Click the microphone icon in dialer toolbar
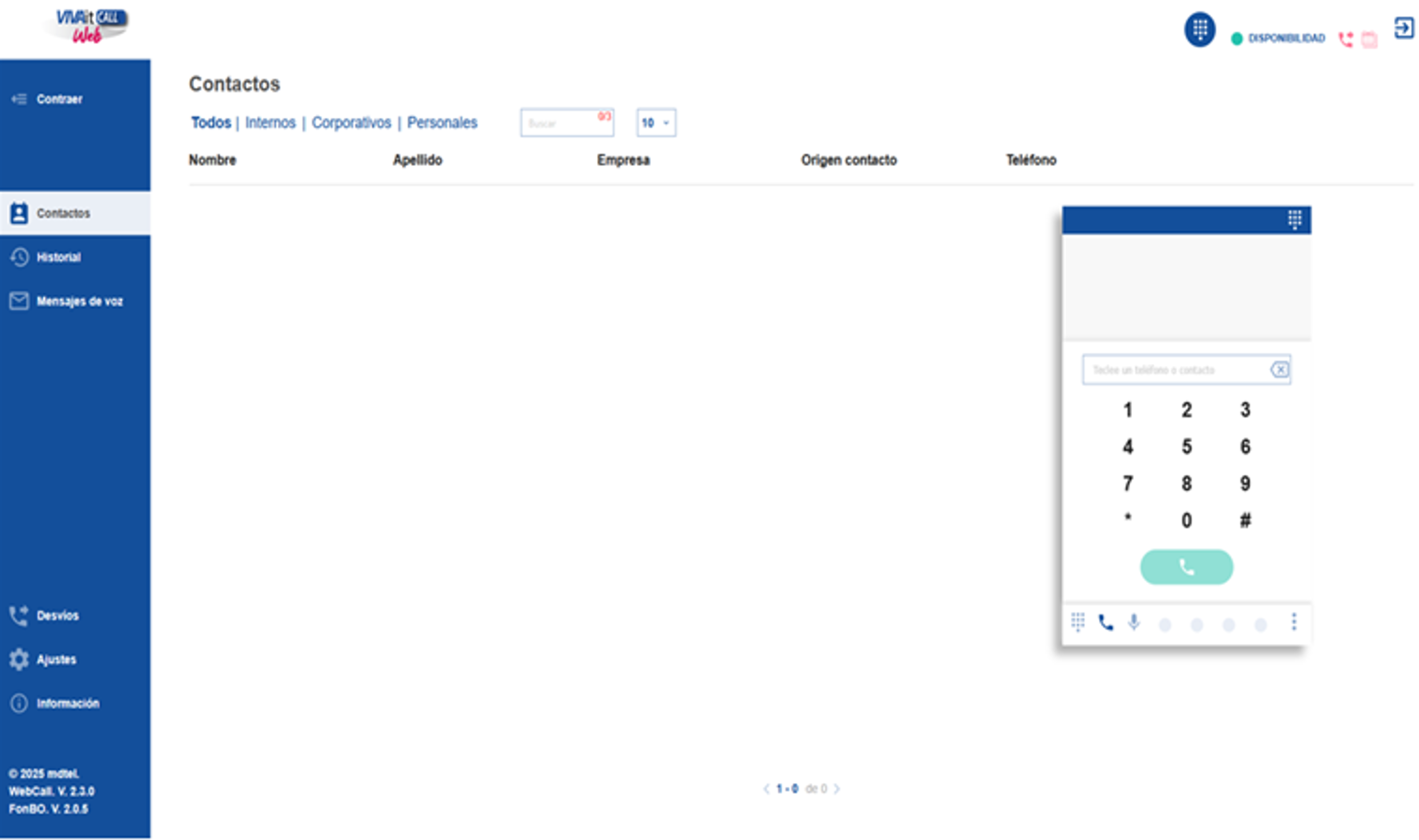 point(1134,622)
